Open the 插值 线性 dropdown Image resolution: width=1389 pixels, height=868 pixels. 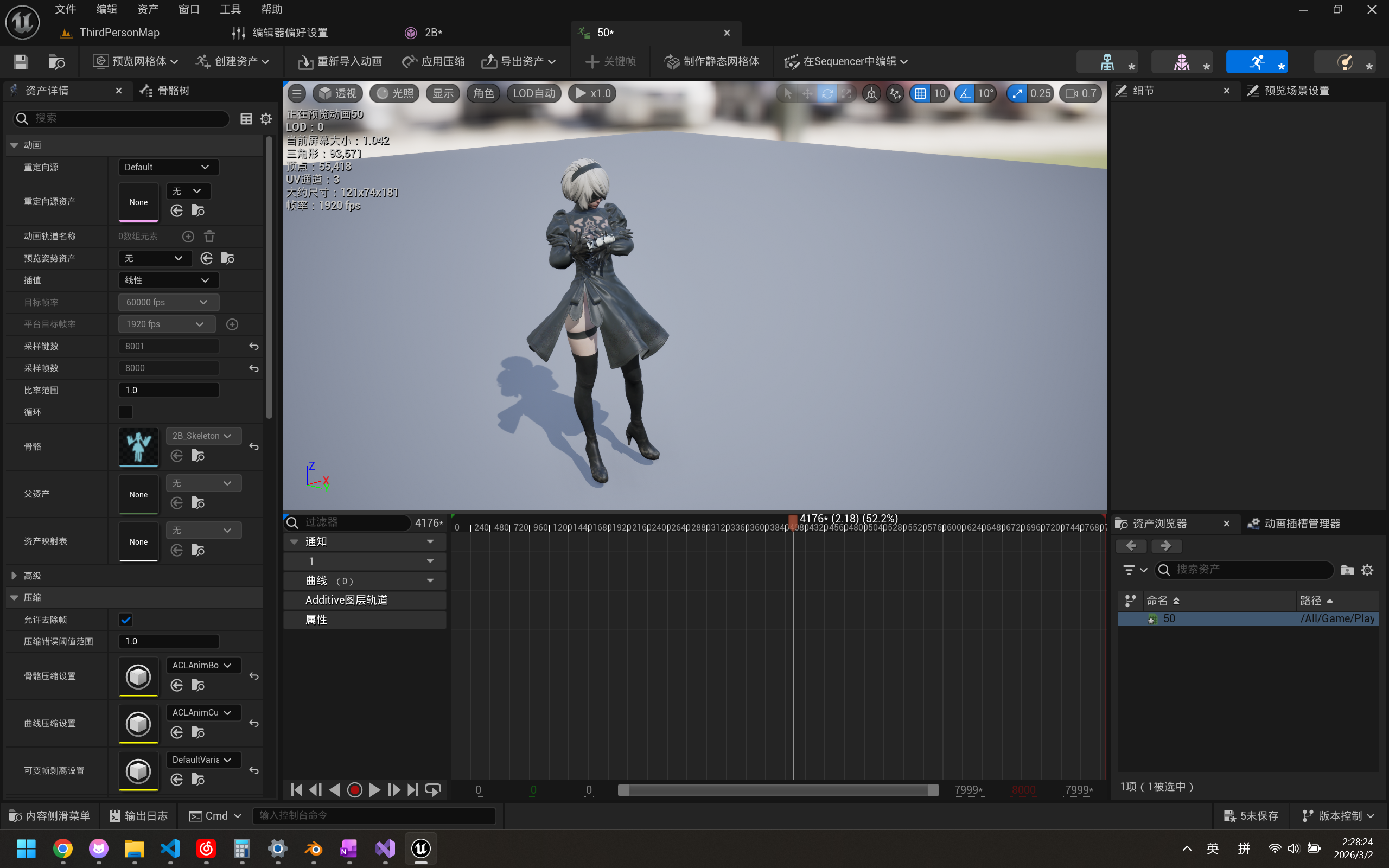pyautogui.click(x=168, y=280)
